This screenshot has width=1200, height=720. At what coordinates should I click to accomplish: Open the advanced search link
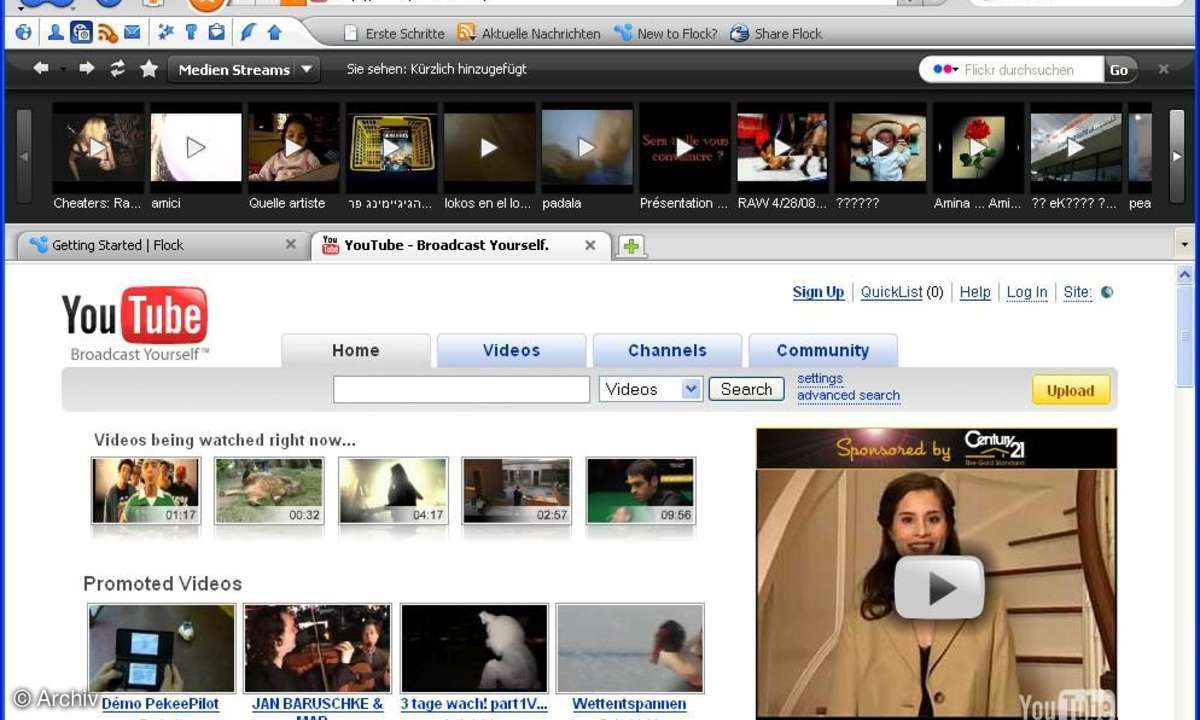click(x=848, y=396)
